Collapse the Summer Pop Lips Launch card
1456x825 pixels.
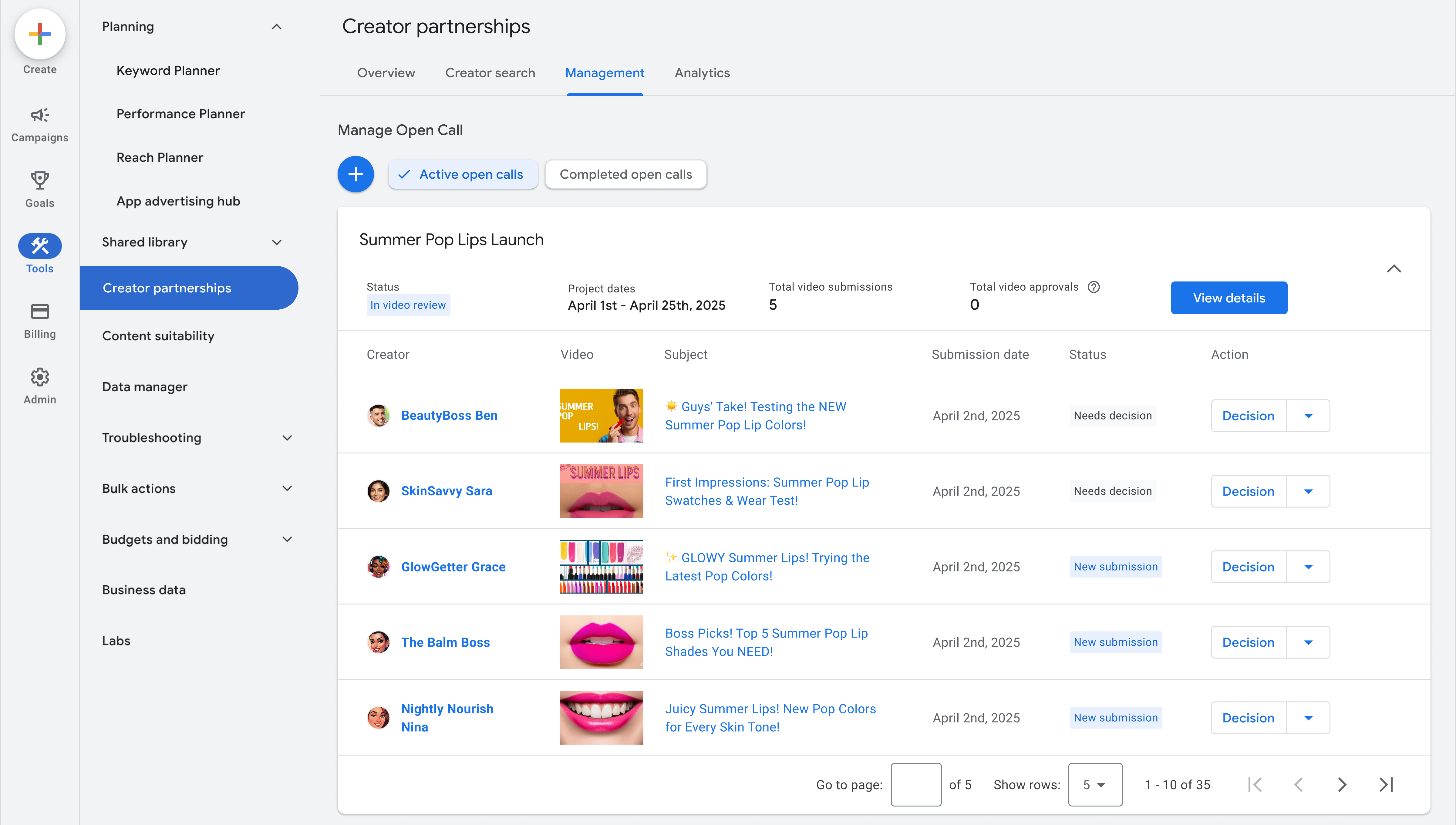1394,268
